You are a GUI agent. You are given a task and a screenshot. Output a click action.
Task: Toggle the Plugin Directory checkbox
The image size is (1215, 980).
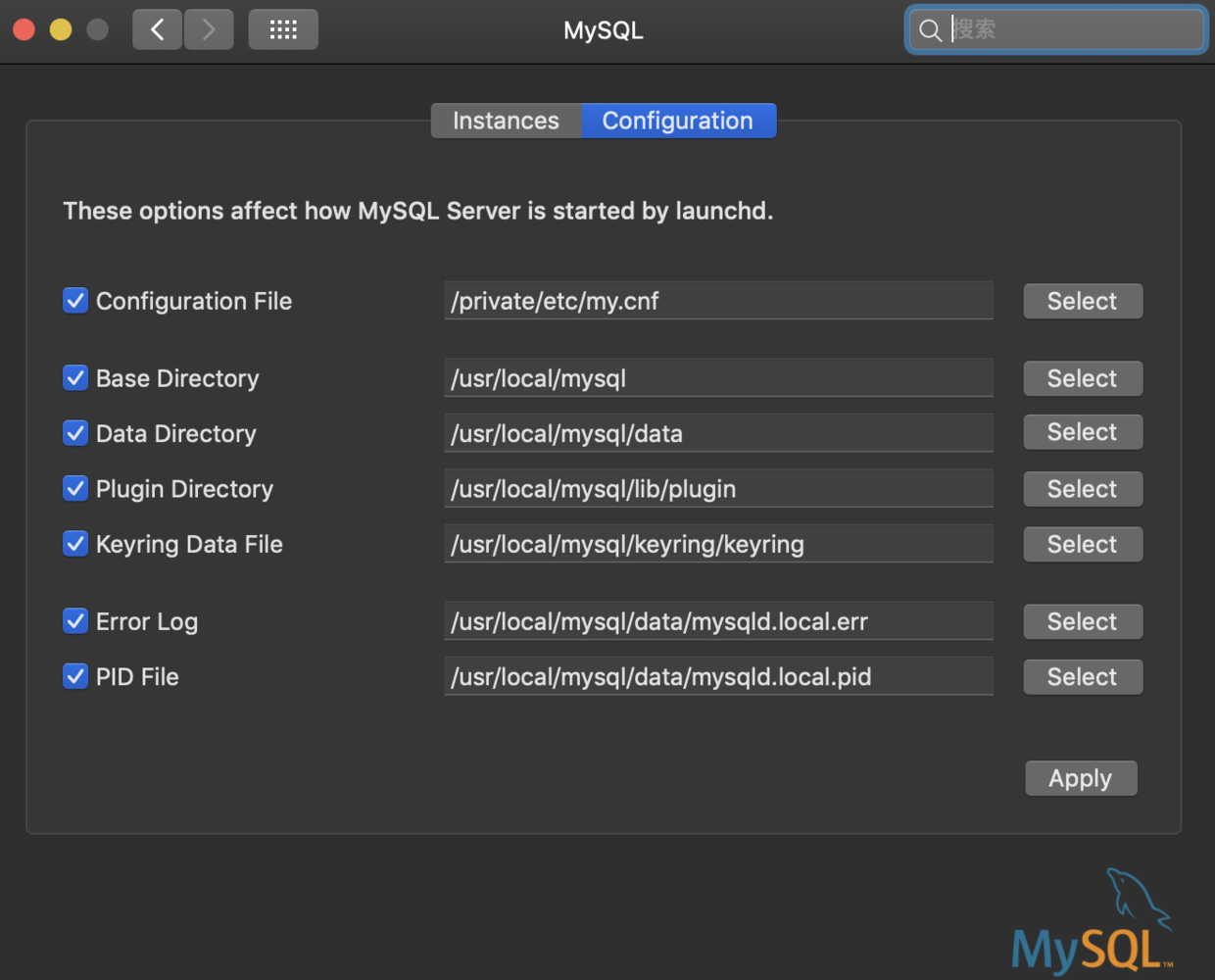click(75, 488)
